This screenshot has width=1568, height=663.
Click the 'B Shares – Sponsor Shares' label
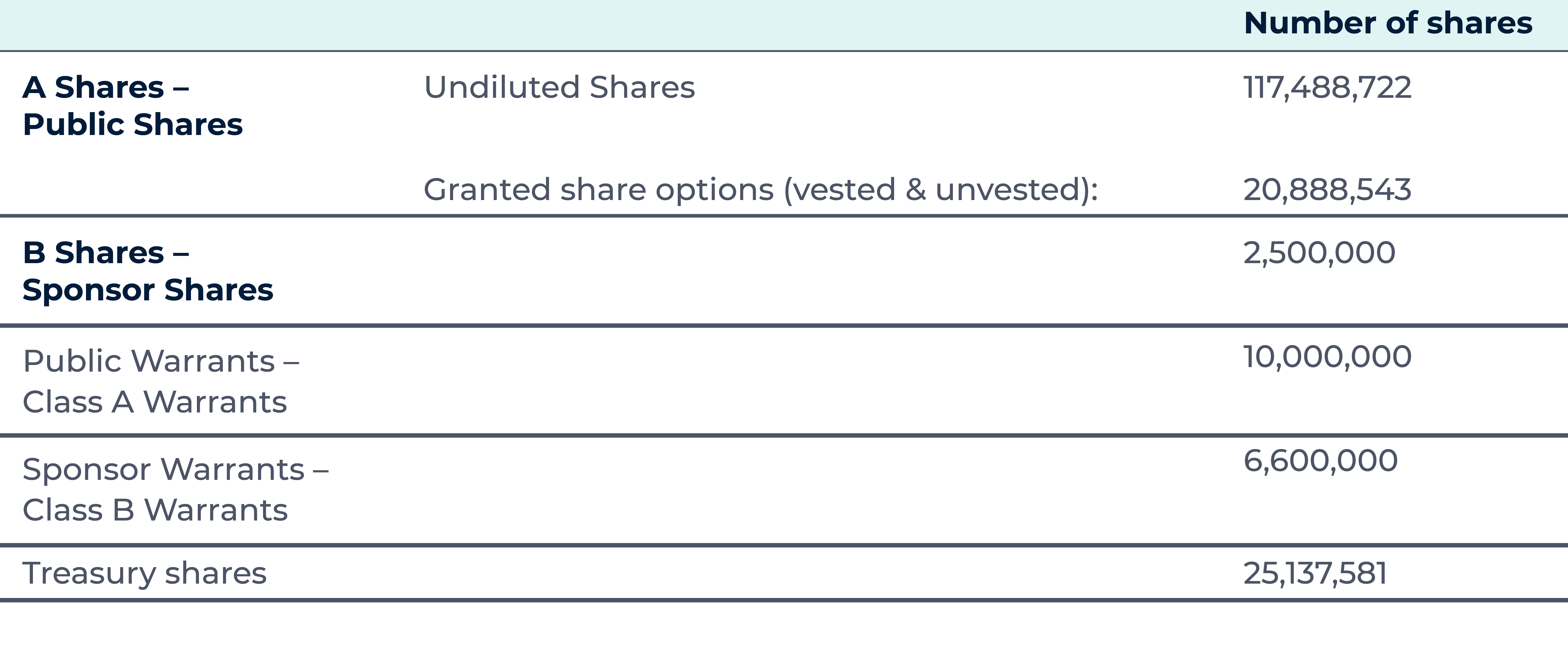pos(148,271)
